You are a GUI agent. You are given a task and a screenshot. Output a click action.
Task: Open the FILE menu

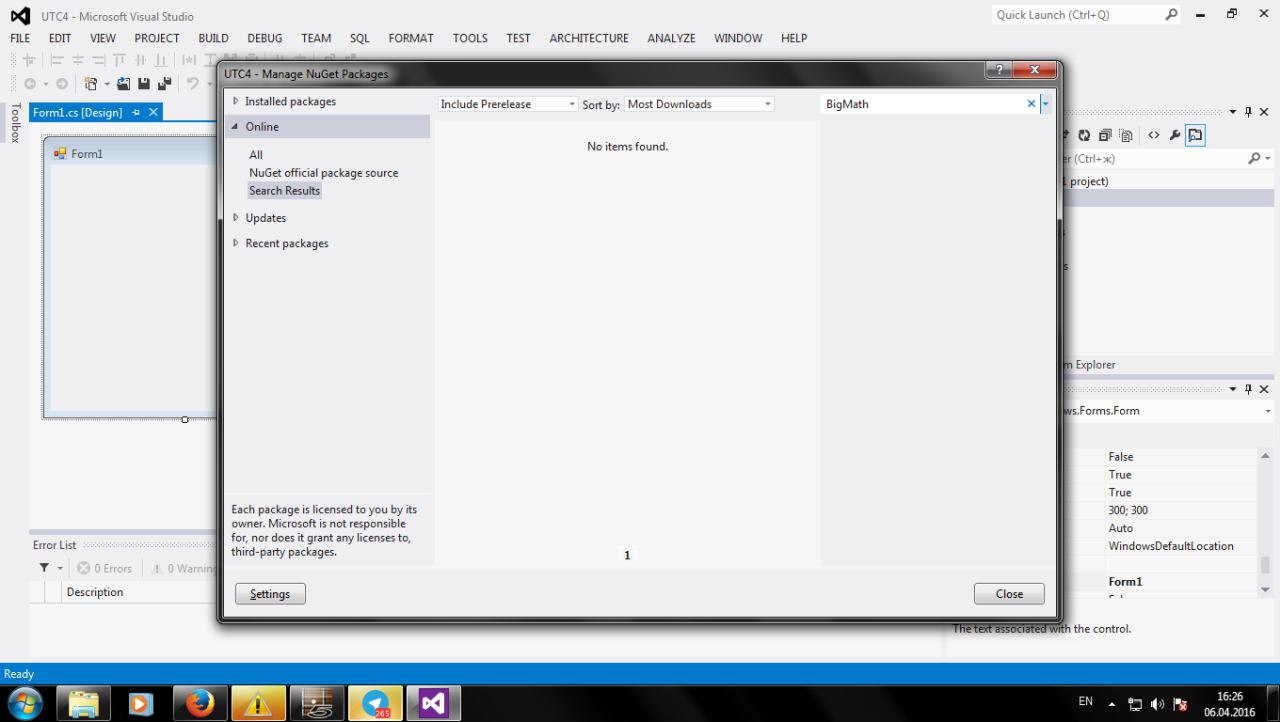click(x=20, y=38)
